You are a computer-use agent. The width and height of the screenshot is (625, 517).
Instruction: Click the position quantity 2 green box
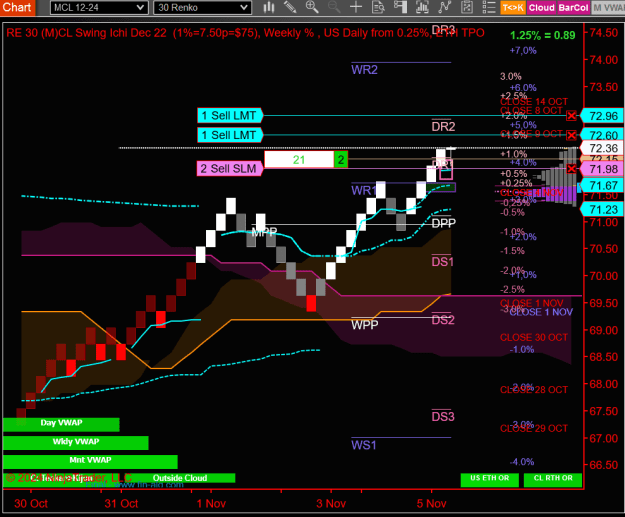(x=341, y=159)
